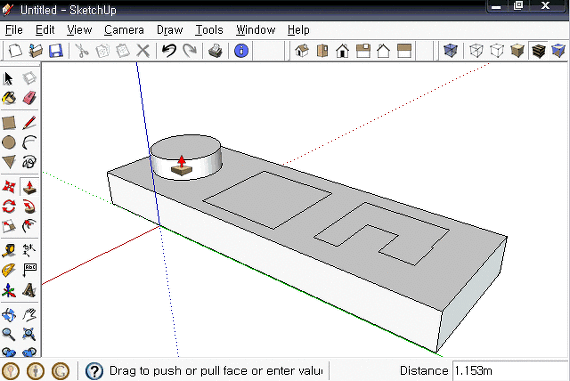This screenshot has height=381, width=570.
Task: Select the arrow Select tool
Action: click(x=9, y=79)
